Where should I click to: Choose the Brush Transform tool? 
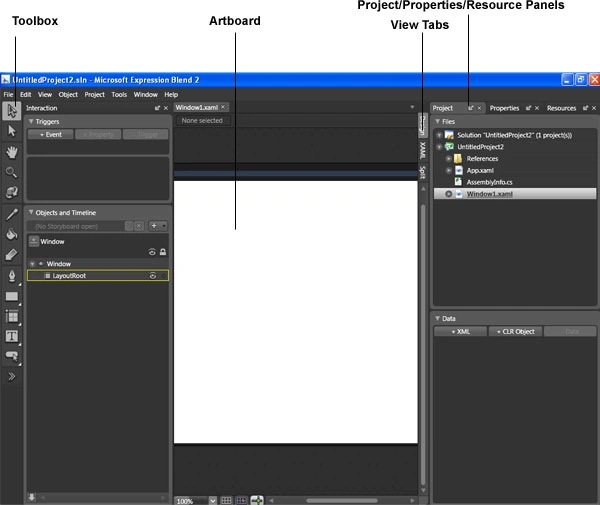pyautogui.click(x=11, y=254)
